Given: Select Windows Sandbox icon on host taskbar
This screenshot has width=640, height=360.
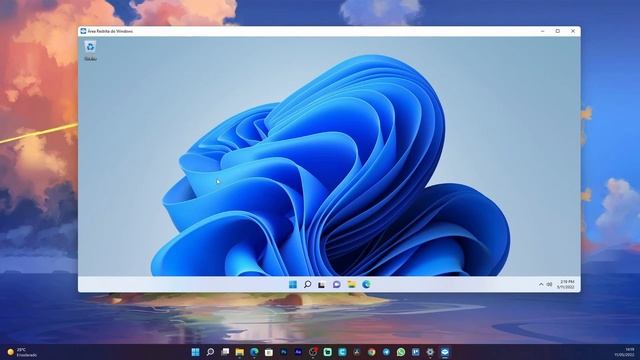Looking at the screenshot, I should pos(445,352).
